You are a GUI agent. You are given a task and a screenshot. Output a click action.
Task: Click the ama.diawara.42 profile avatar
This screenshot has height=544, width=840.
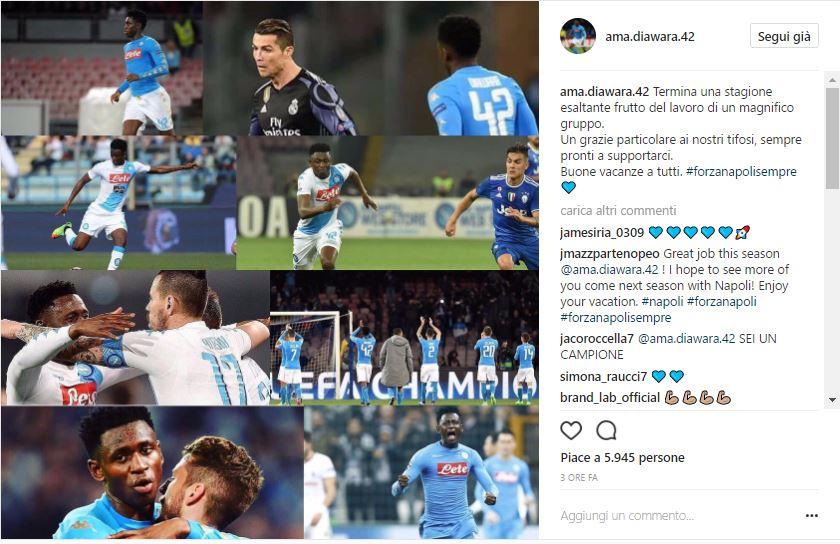(578, 36)
